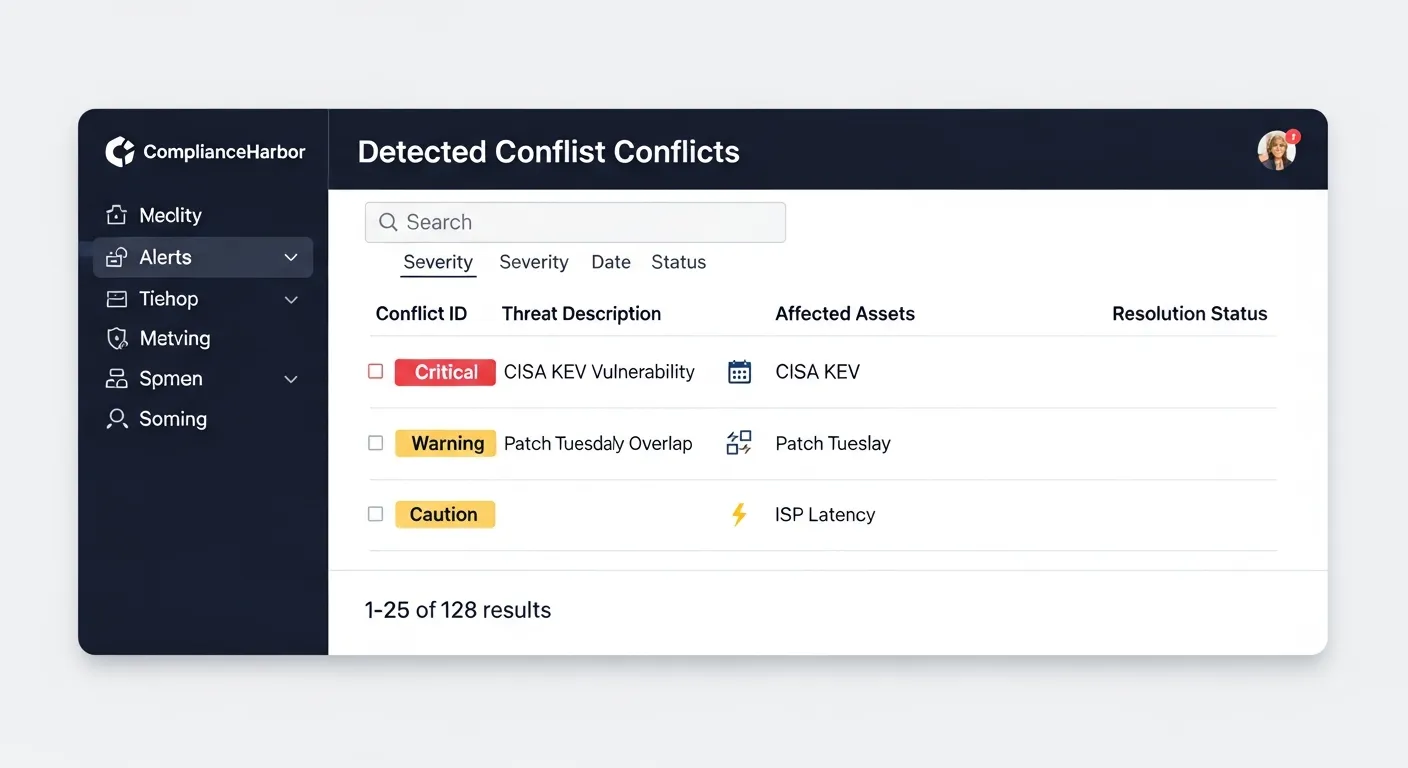Click the Tiehop message icon
Image resolution: width=1408 pixels, height=768 pixels.
pos(117,298)
